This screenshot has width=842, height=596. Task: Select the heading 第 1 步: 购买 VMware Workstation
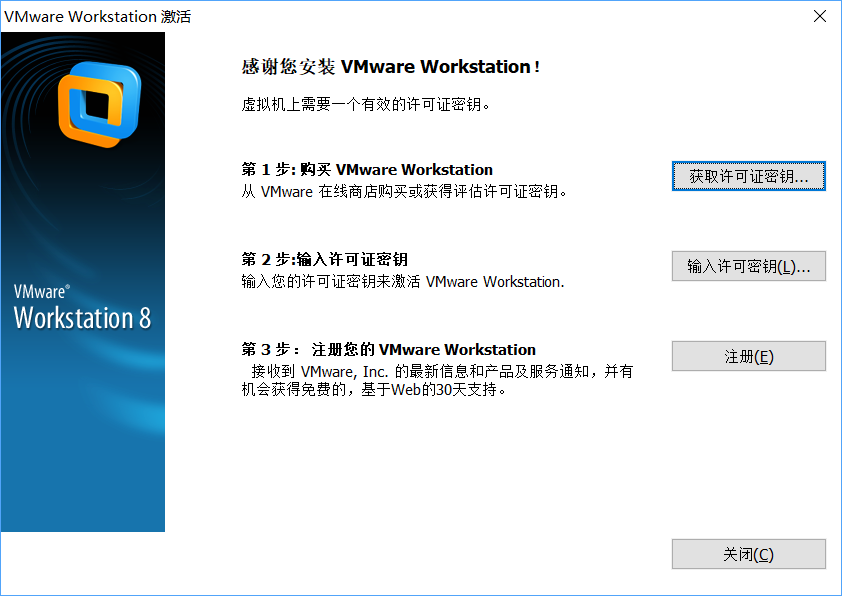point(367,170)
